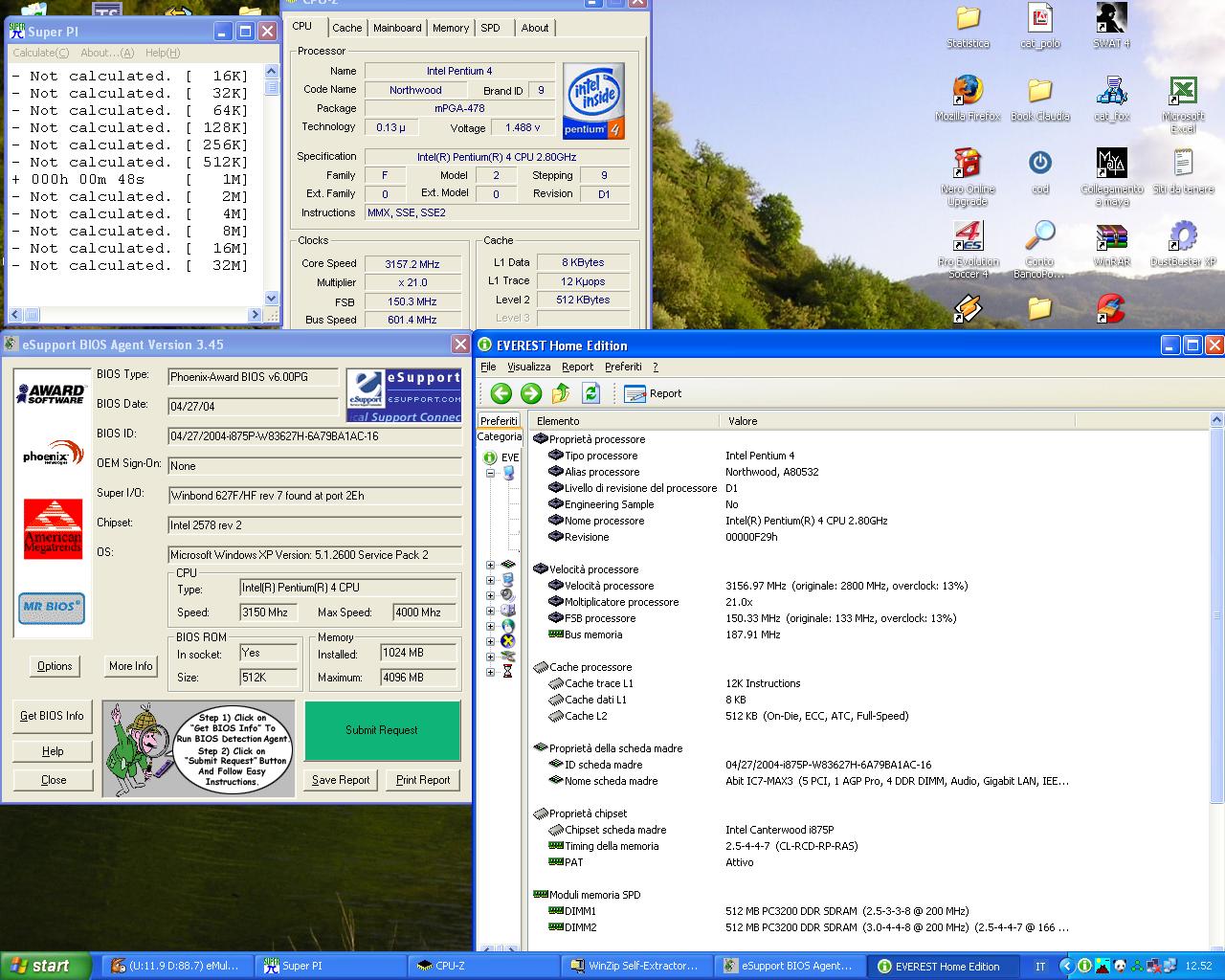
Task: Select the EVEREST root node icon
Action: (x=490, y=457)
